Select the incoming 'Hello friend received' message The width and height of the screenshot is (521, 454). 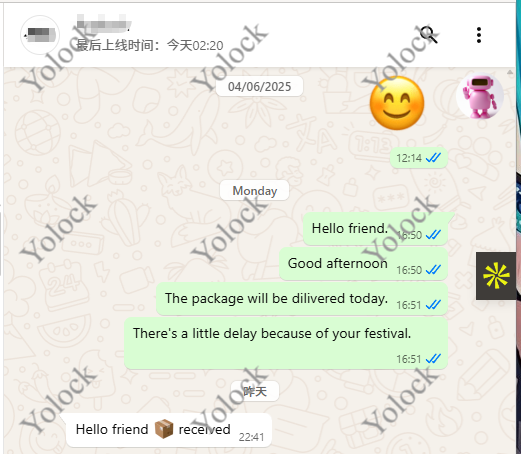click(x=169, y=430)
